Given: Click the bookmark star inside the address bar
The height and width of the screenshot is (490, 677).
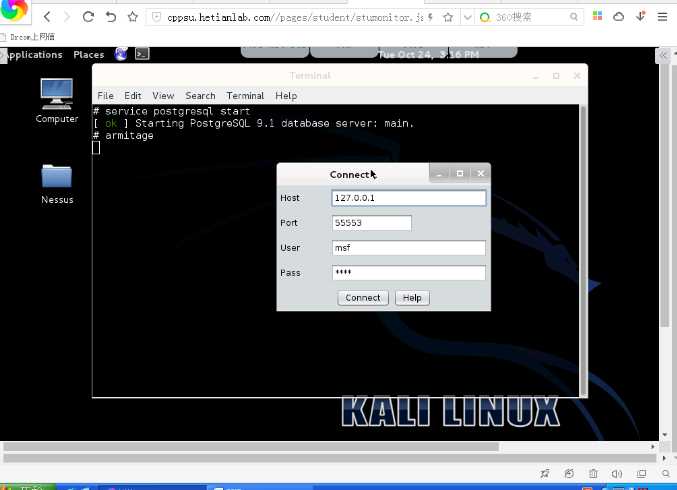Looking at the screenshot, I should [x=448, y=17].
